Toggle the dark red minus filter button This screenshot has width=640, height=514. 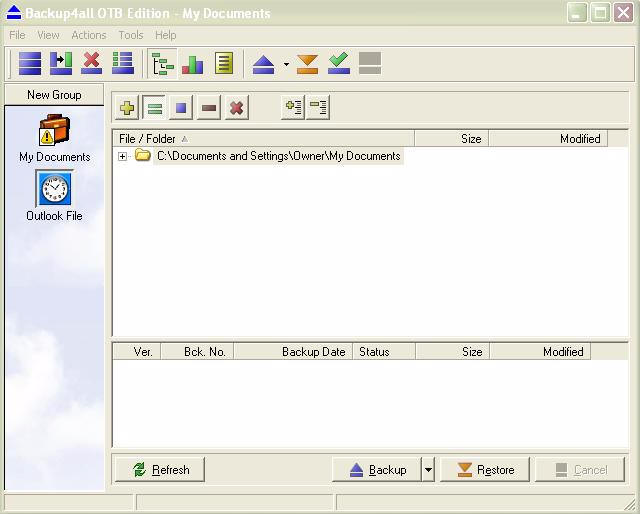209,108
